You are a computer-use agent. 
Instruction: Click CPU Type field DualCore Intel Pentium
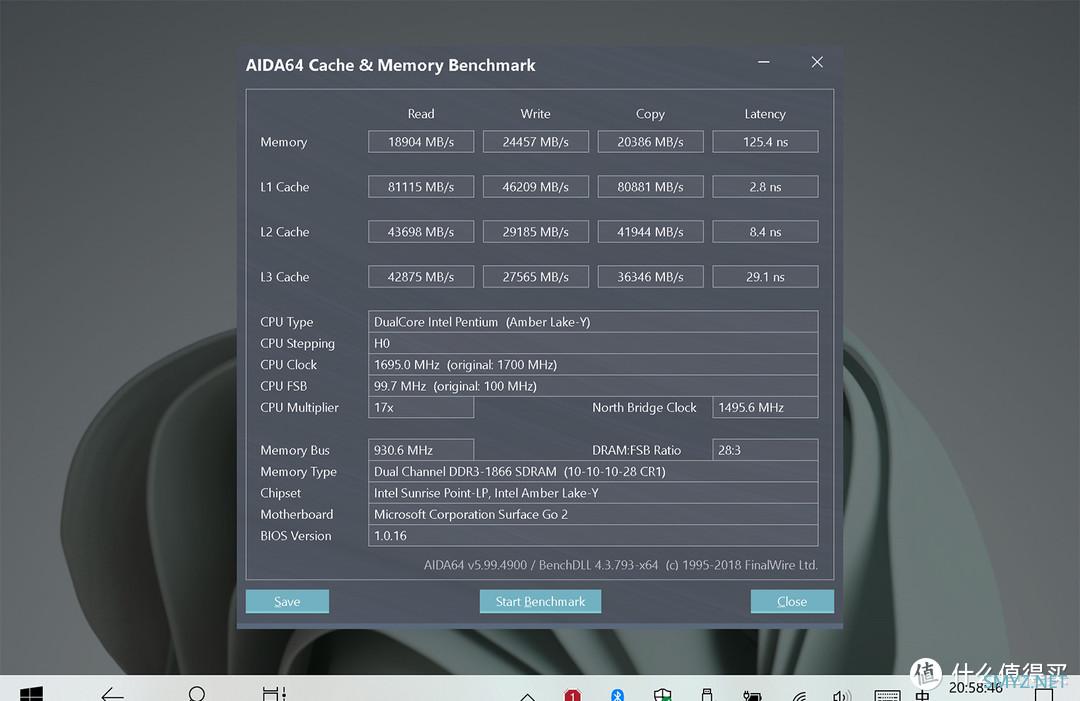tap(593, 322)
